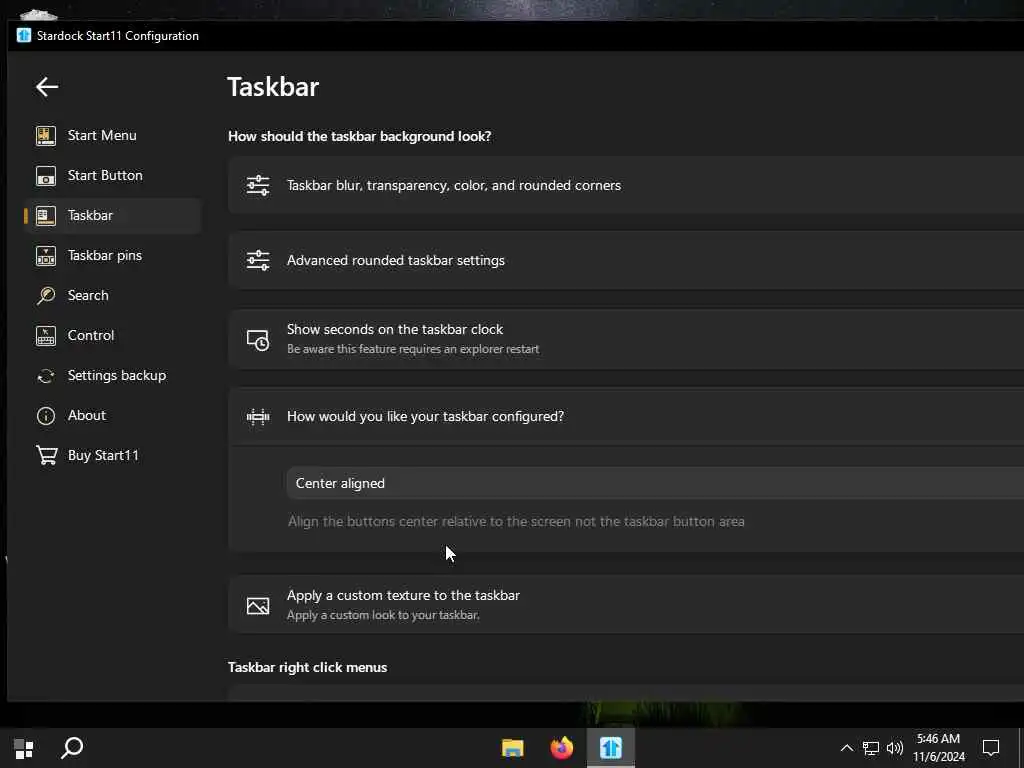
Task: Click the Start11 app icon on taskbar
Action: (x=611, y=748)
